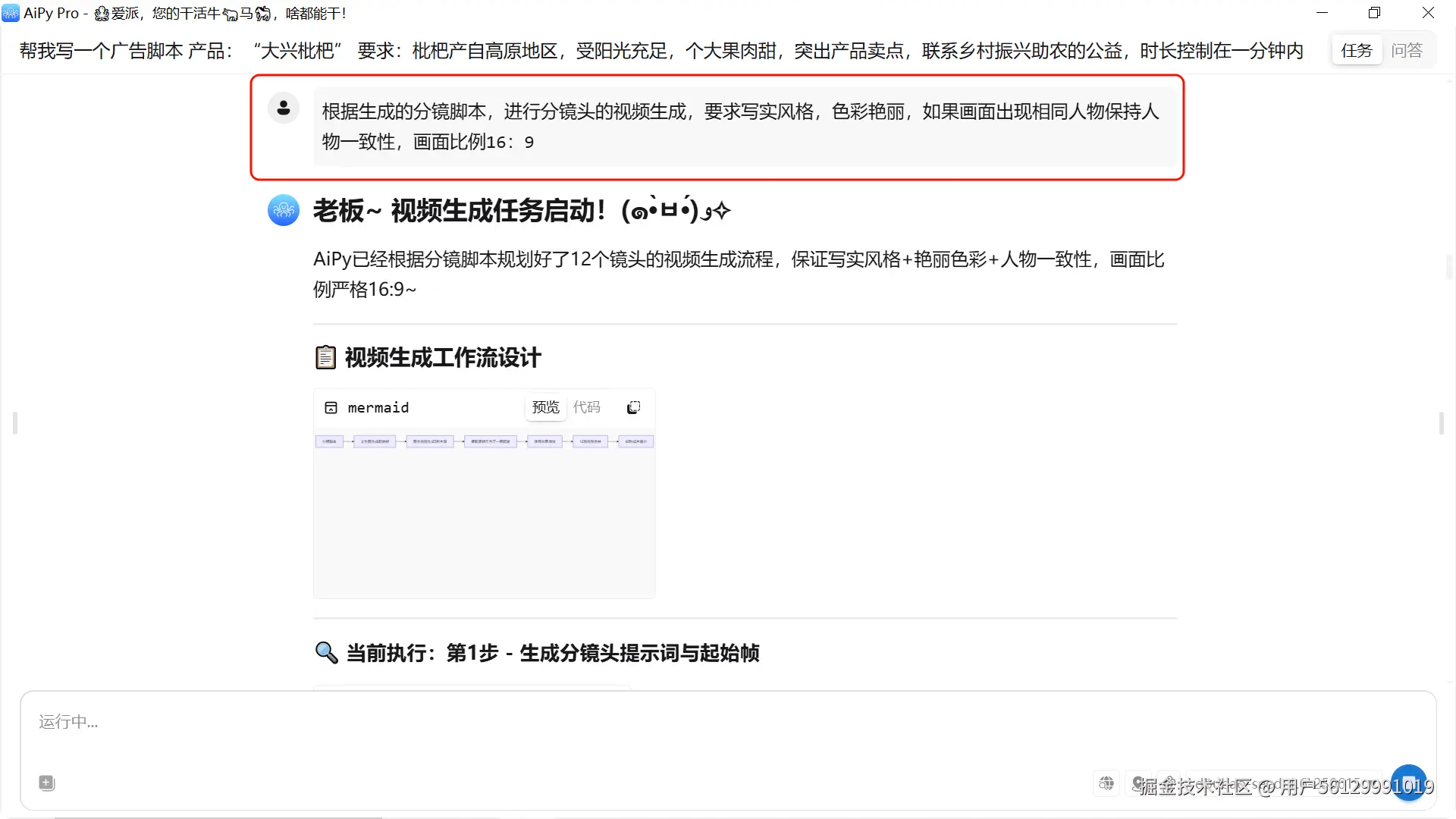The width and height of the screenshot is (1456, 819).
Task: Click the AiPy Pro app logo
Action: (11, 13)
